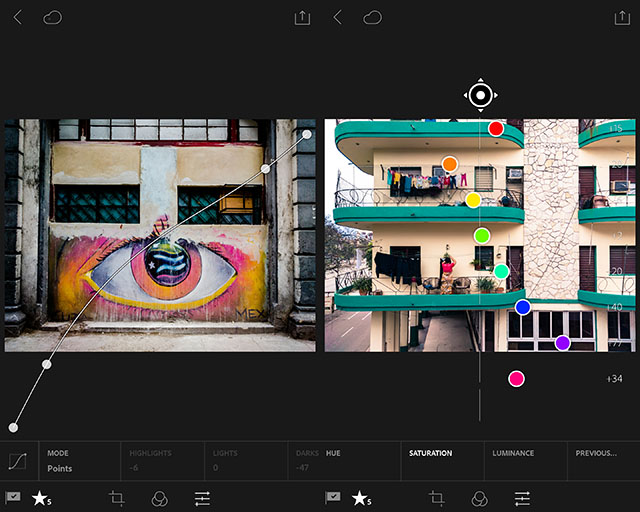
Task: Tap the +34 magenta saturation value
Action: (614, 379)
